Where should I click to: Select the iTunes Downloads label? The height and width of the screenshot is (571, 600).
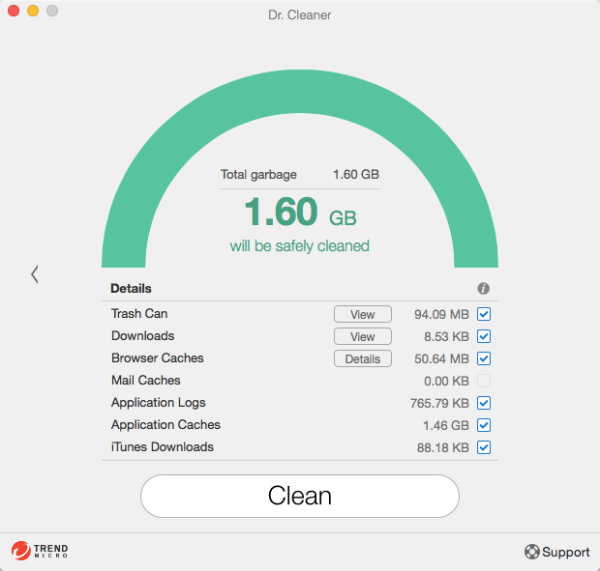[x=162, y=447]
